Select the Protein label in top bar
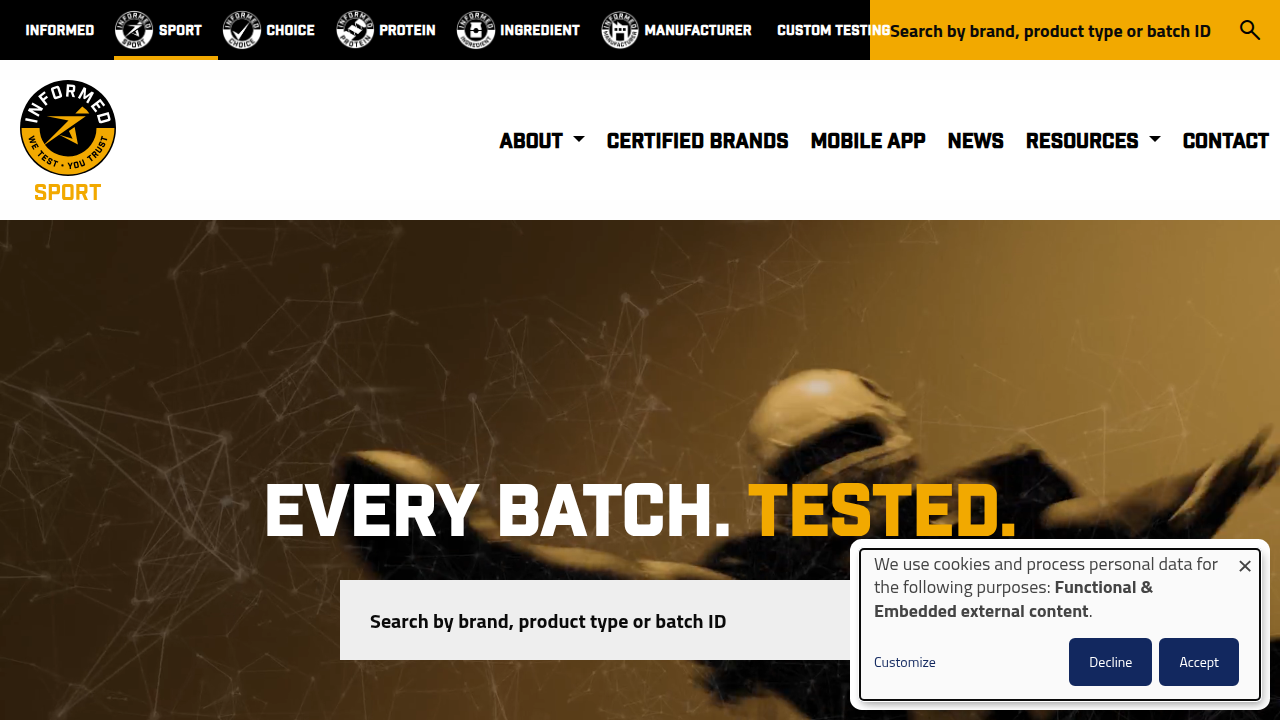The image size is (1280, 720). coord(407,30)
